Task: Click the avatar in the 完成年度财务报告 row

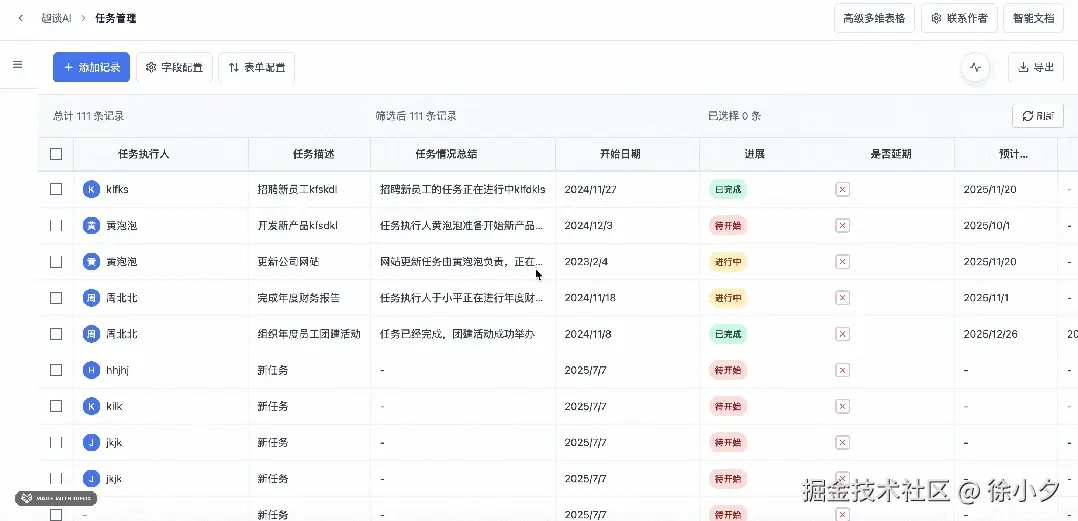Action: click(91, 298)
